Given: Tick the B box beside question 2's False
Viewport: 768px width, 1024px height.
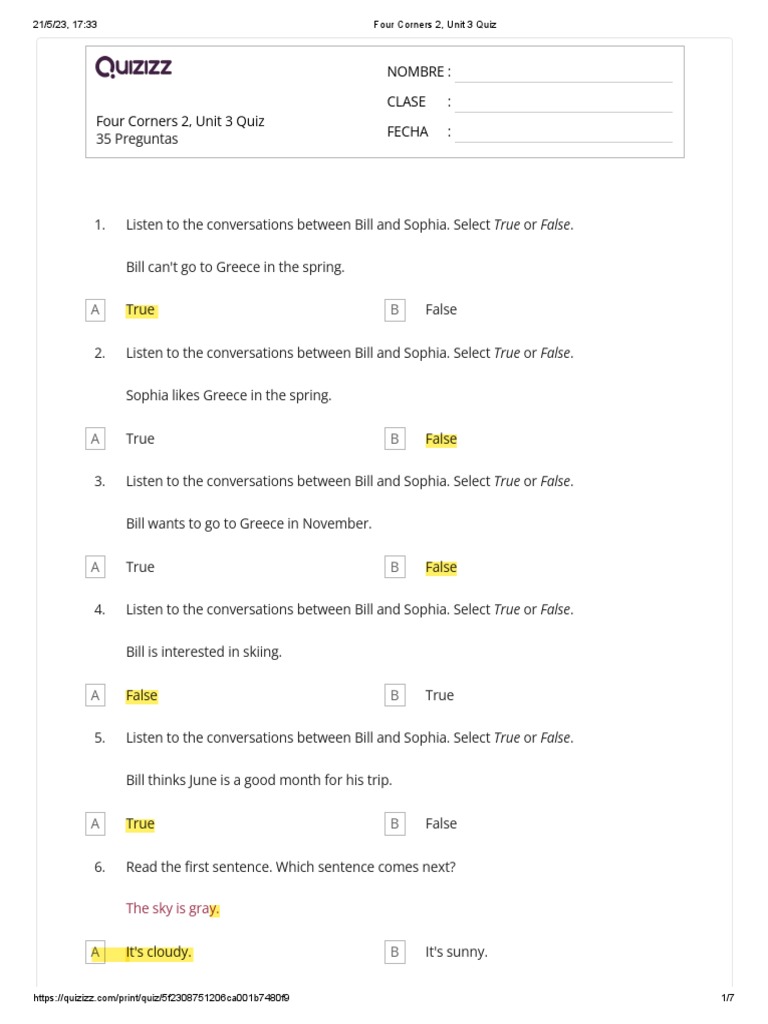Looking at the screenshot, I should pos(395,438).
